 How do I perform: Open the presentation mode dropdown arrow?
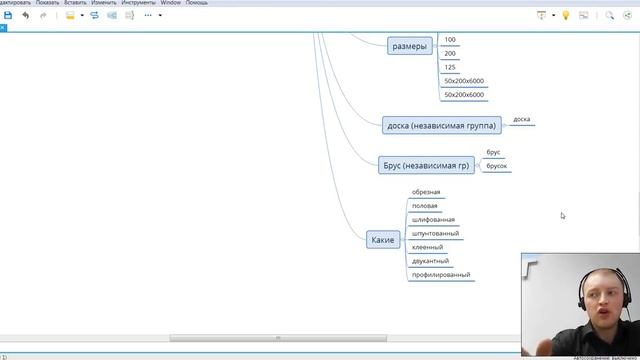coord(553,16)
